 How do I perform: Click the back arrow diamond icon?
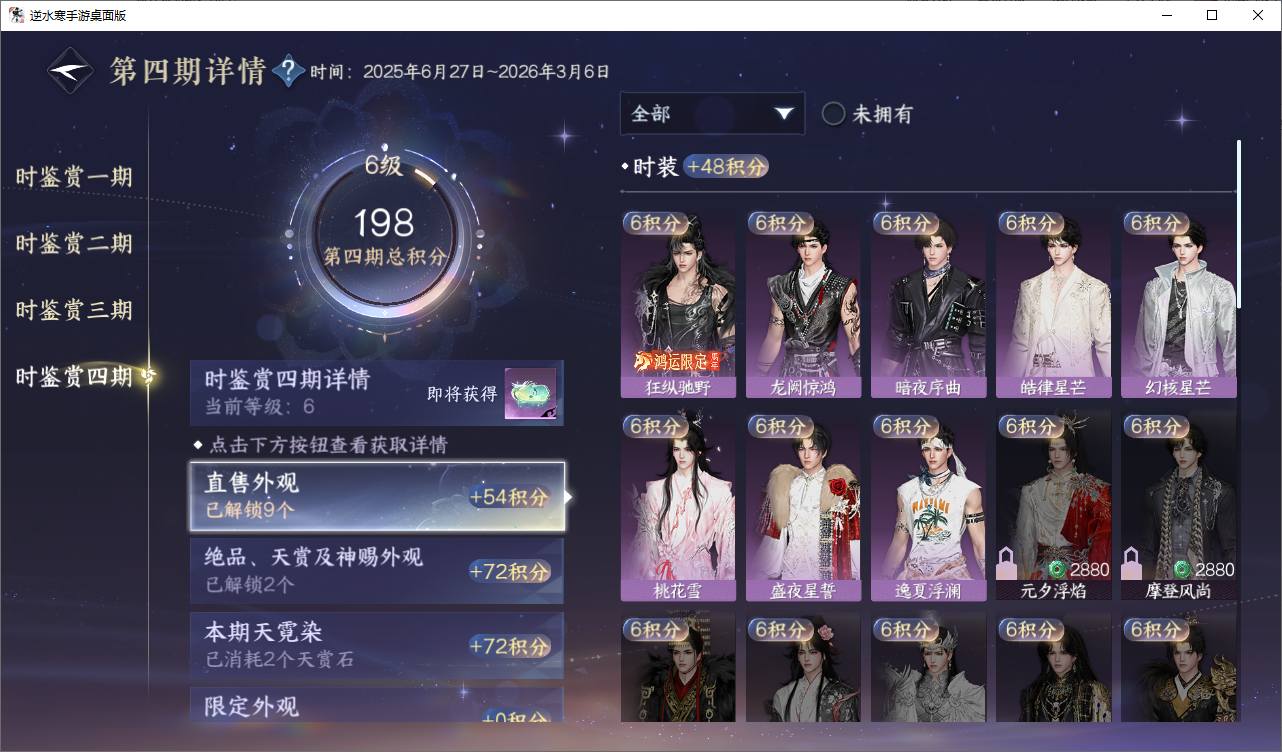click(x=72, y=71)
